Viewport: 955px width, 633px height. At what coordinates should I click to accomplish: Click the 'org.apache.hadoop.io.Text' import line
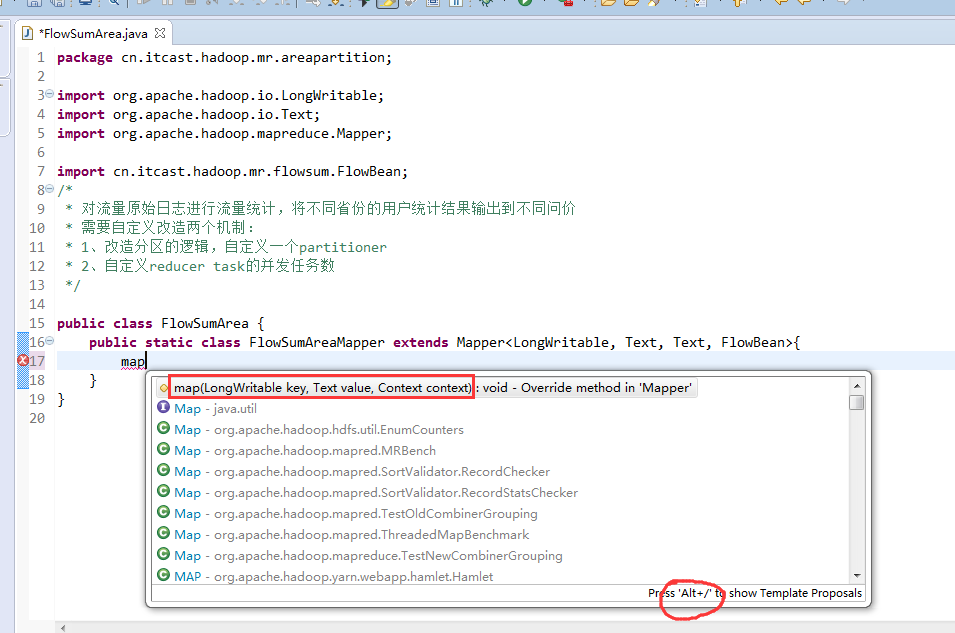tap(188, 115)
